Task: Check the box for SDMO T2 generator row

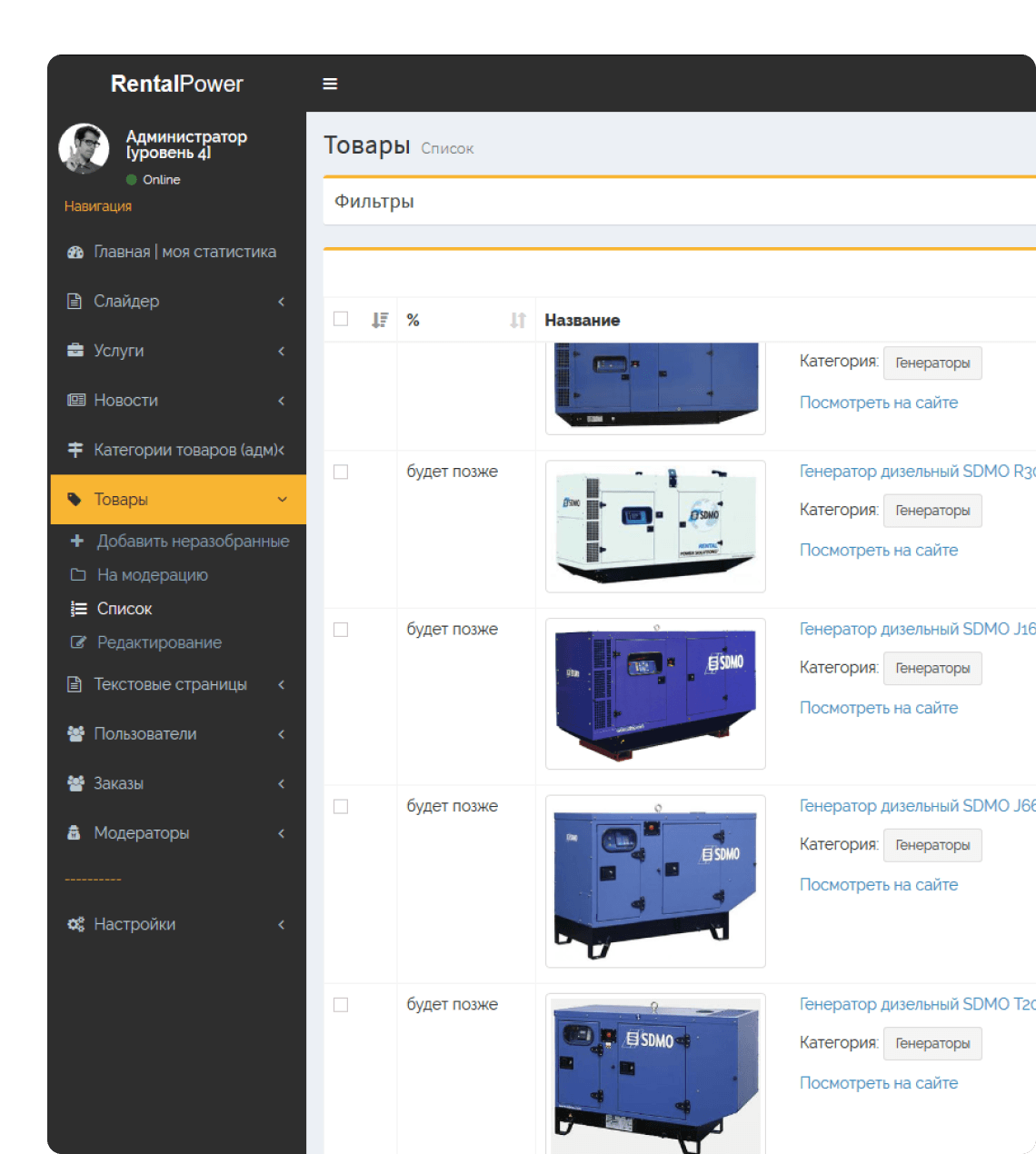Action: point(341,1005)
